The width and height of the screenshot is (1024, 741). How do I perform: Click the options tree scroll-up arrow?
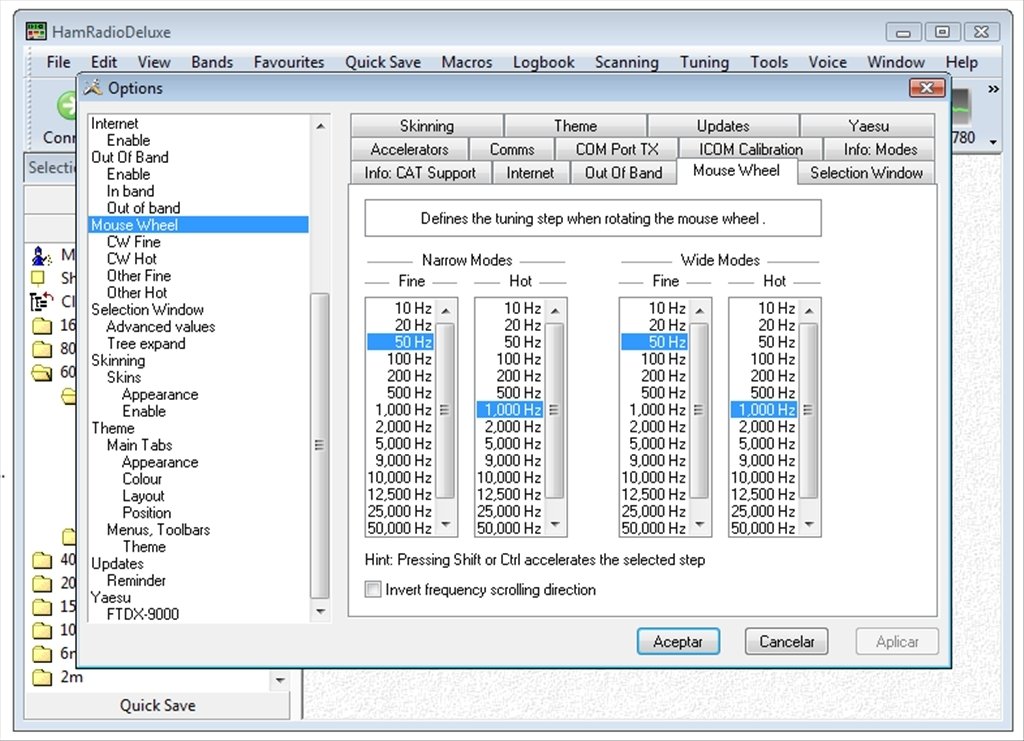coord(320,125)
